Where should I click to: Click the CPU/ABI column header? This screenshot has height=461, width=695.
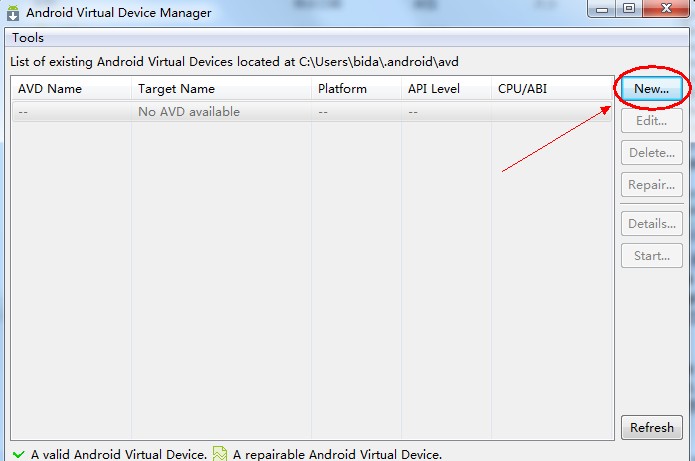[x=552, y=88]
